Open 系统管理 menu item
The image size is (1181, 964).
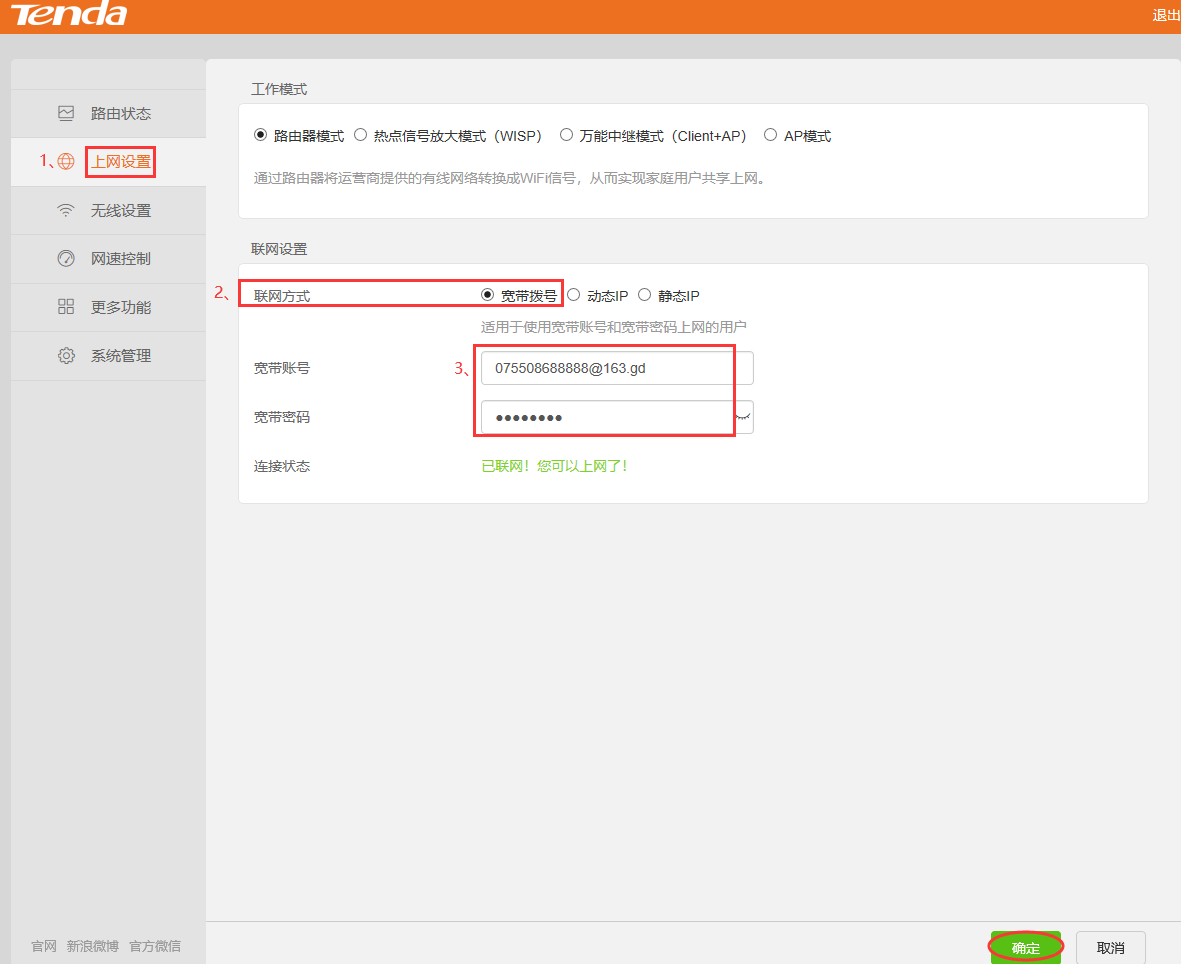coord(120,356)
